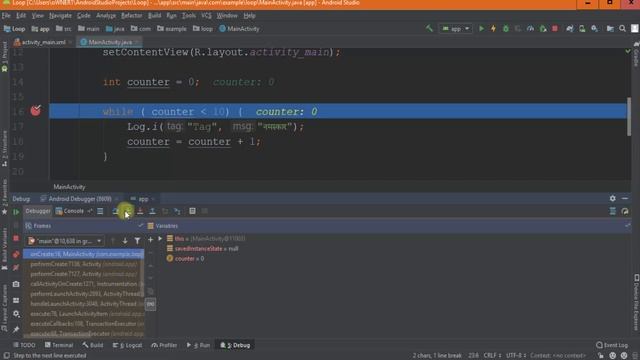Open the Navigate menu
The width and height of the screenshot is (640, 360).
(x=60, y=16)
